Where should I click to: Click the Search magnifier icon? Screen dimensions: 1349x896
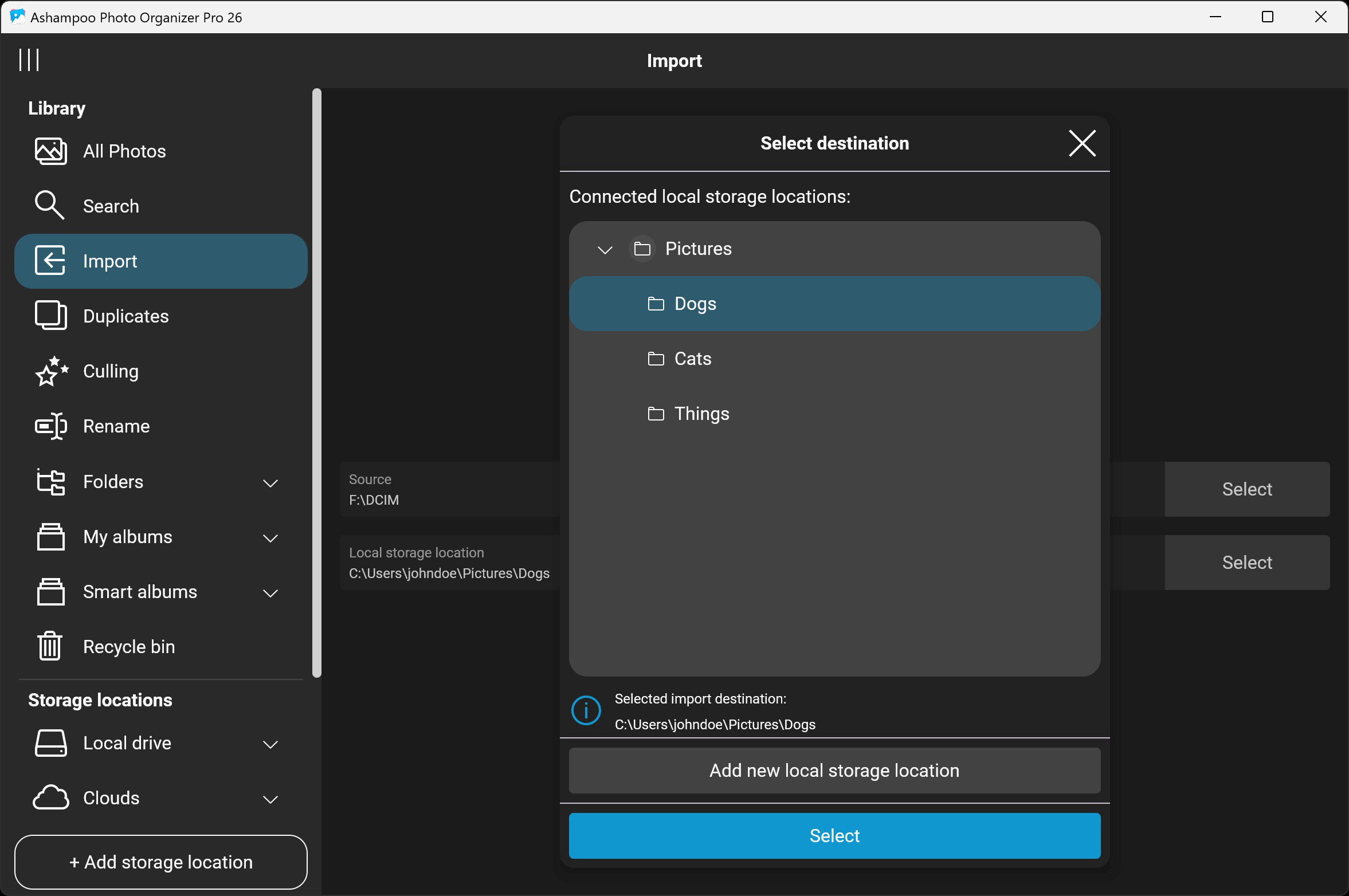49,206
